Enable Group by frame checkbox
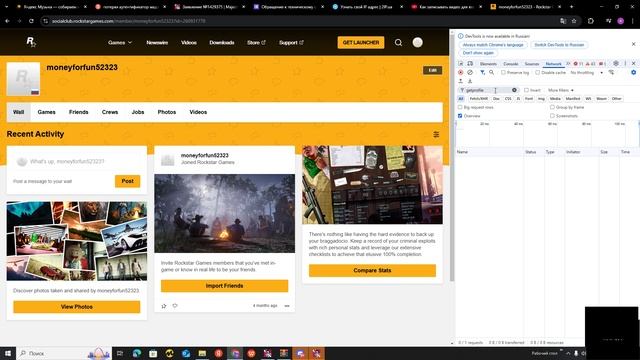 (x=552, y=107)
